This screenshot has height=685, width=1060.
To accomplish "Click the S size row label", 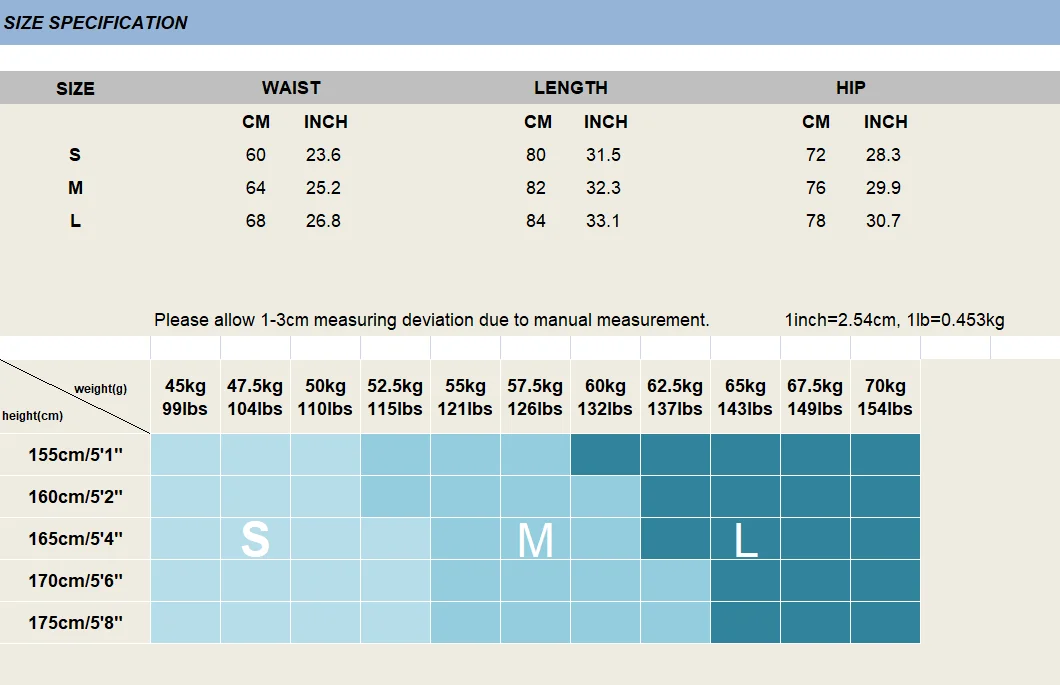I will 75,155.
